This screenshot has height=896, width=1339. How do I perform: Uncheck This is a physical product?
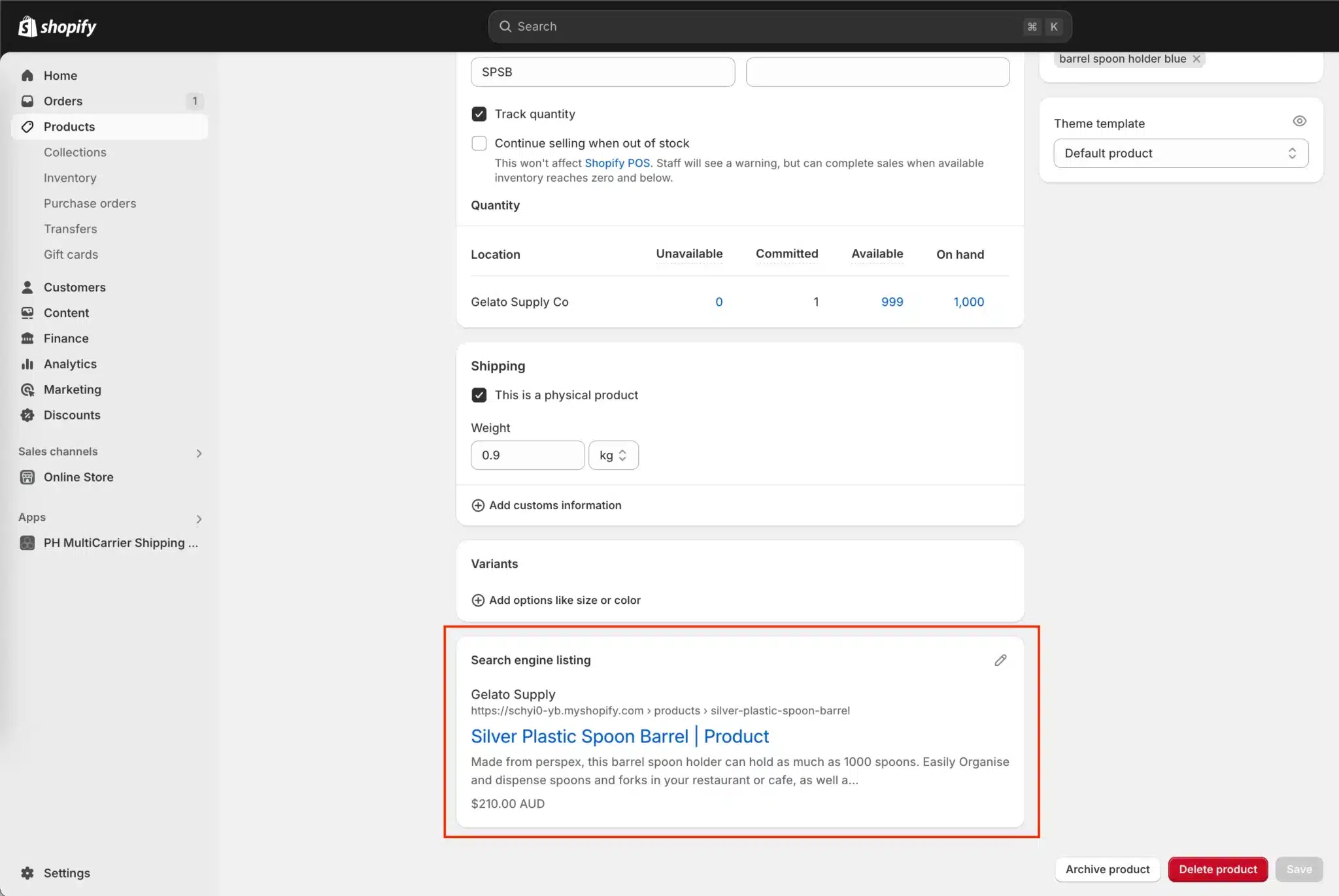[479, 395]
